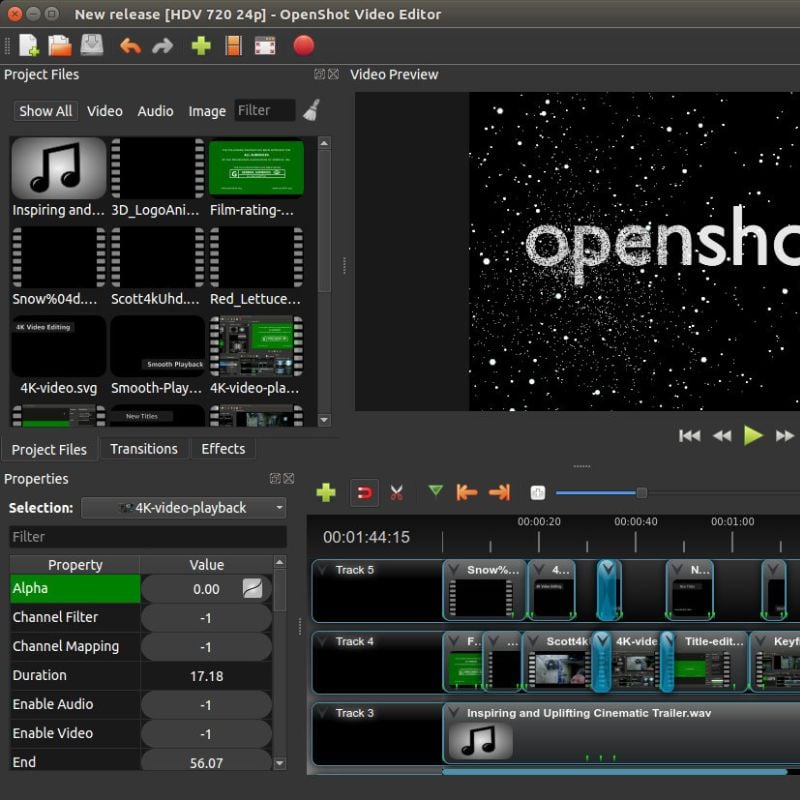Float the Project Files panel
Viewport: 800px width, 800px height.
[319, 74]
